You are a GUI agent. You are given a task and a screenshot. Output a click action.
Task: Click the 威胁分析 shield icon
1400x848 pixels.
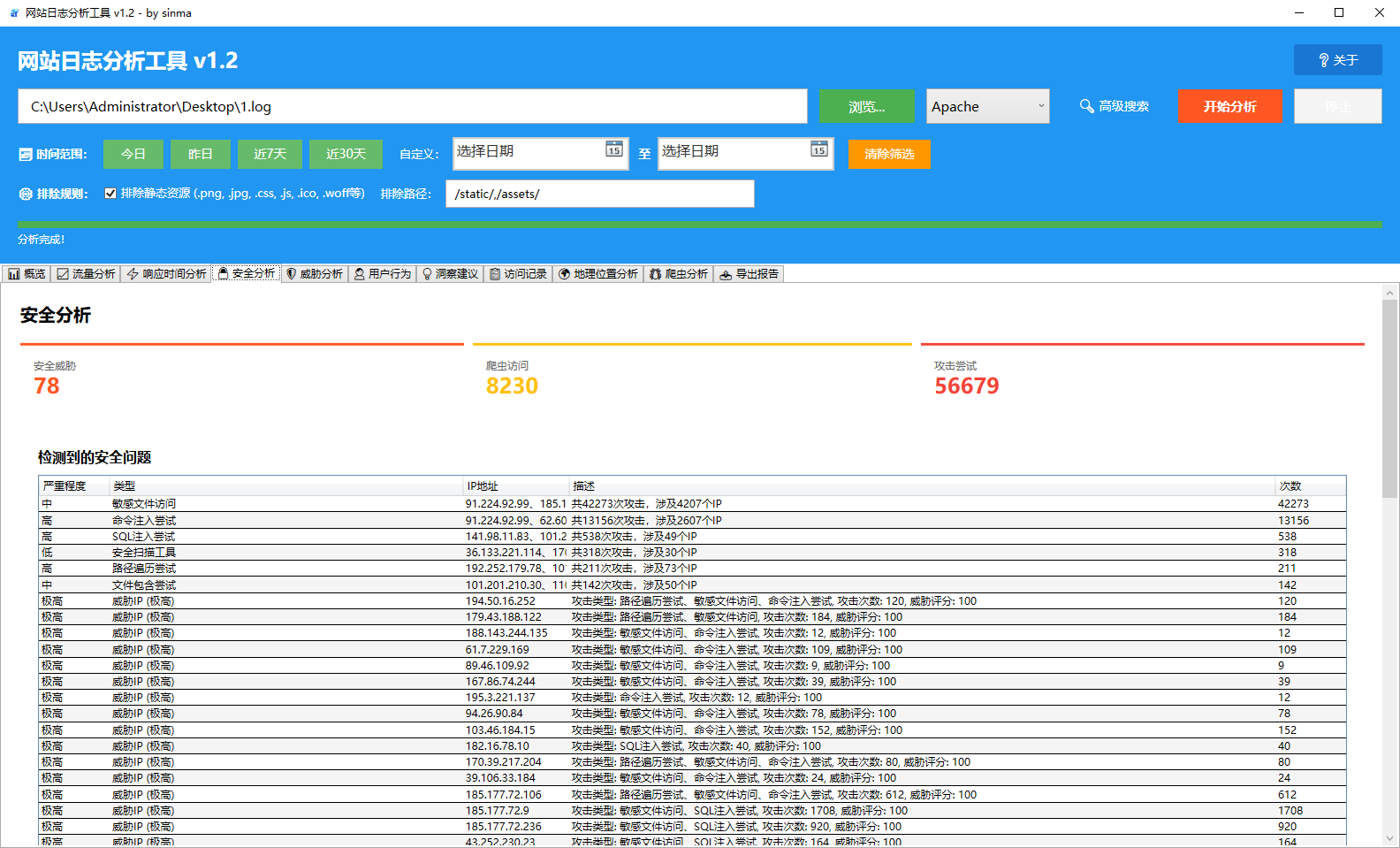(x=291, y=274)
